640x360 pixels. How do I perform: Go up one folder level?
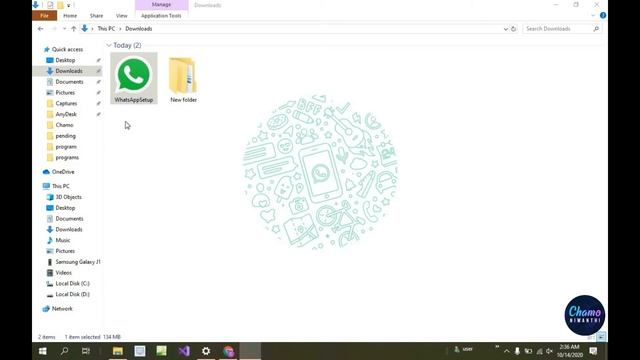click(x=73, y=29)
